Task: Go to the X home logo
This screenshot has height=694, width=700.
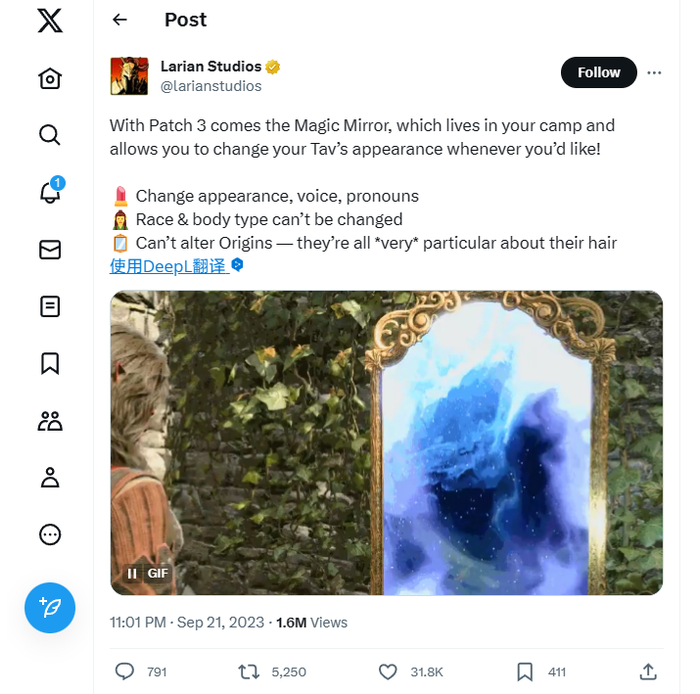Action: click(50, 20)
